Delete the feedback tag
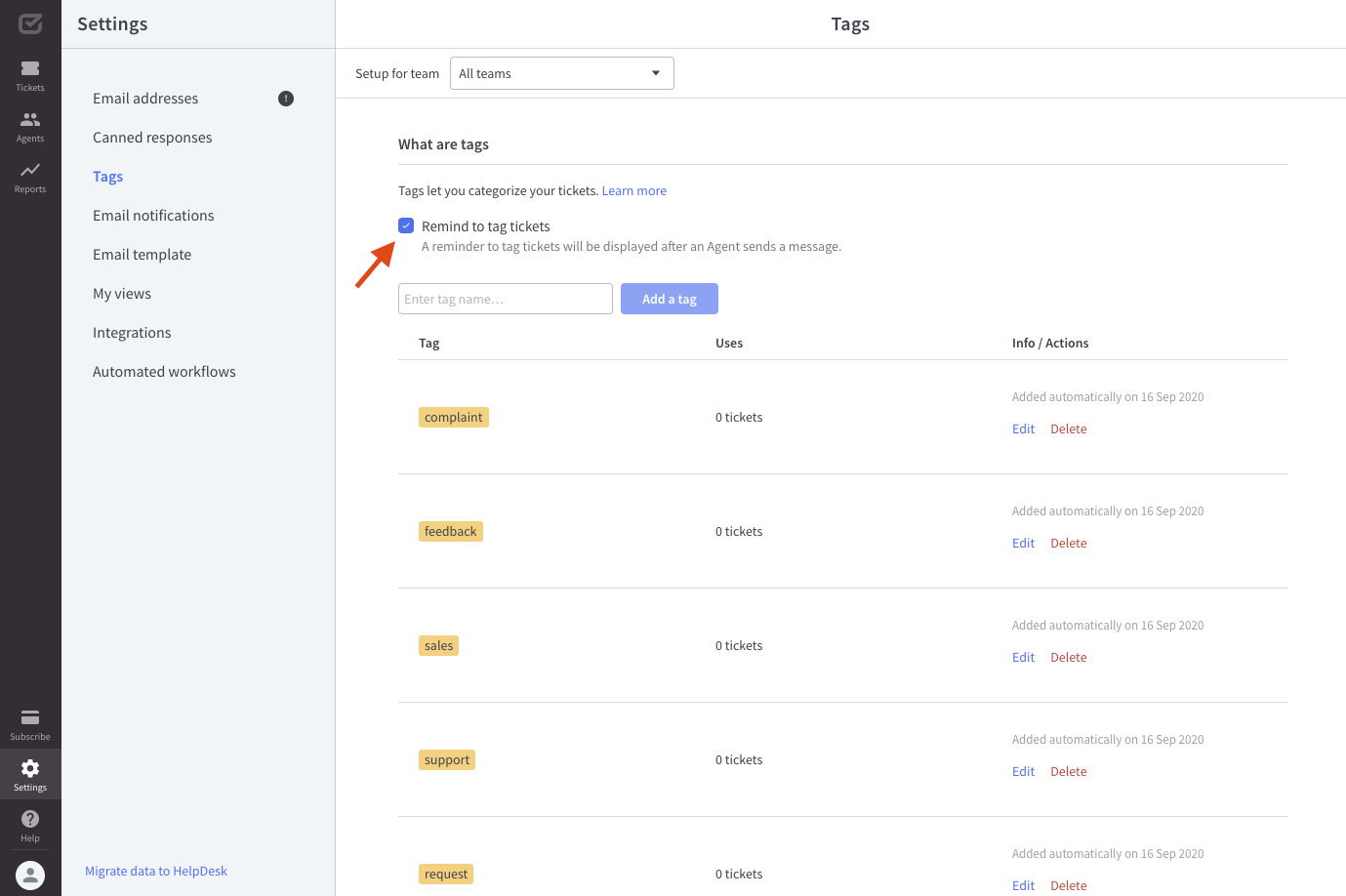Viewport: 1346px width, 896px height. 1069,543
